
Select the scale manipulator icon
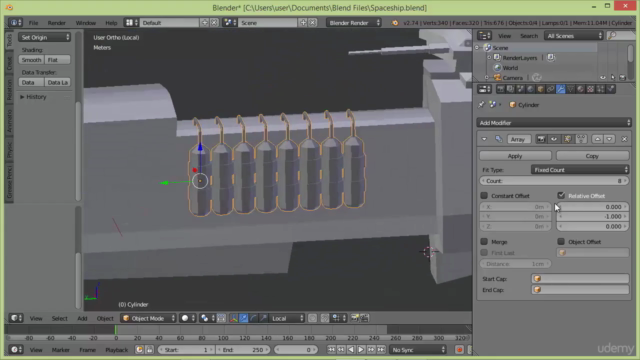coord(263,318)
